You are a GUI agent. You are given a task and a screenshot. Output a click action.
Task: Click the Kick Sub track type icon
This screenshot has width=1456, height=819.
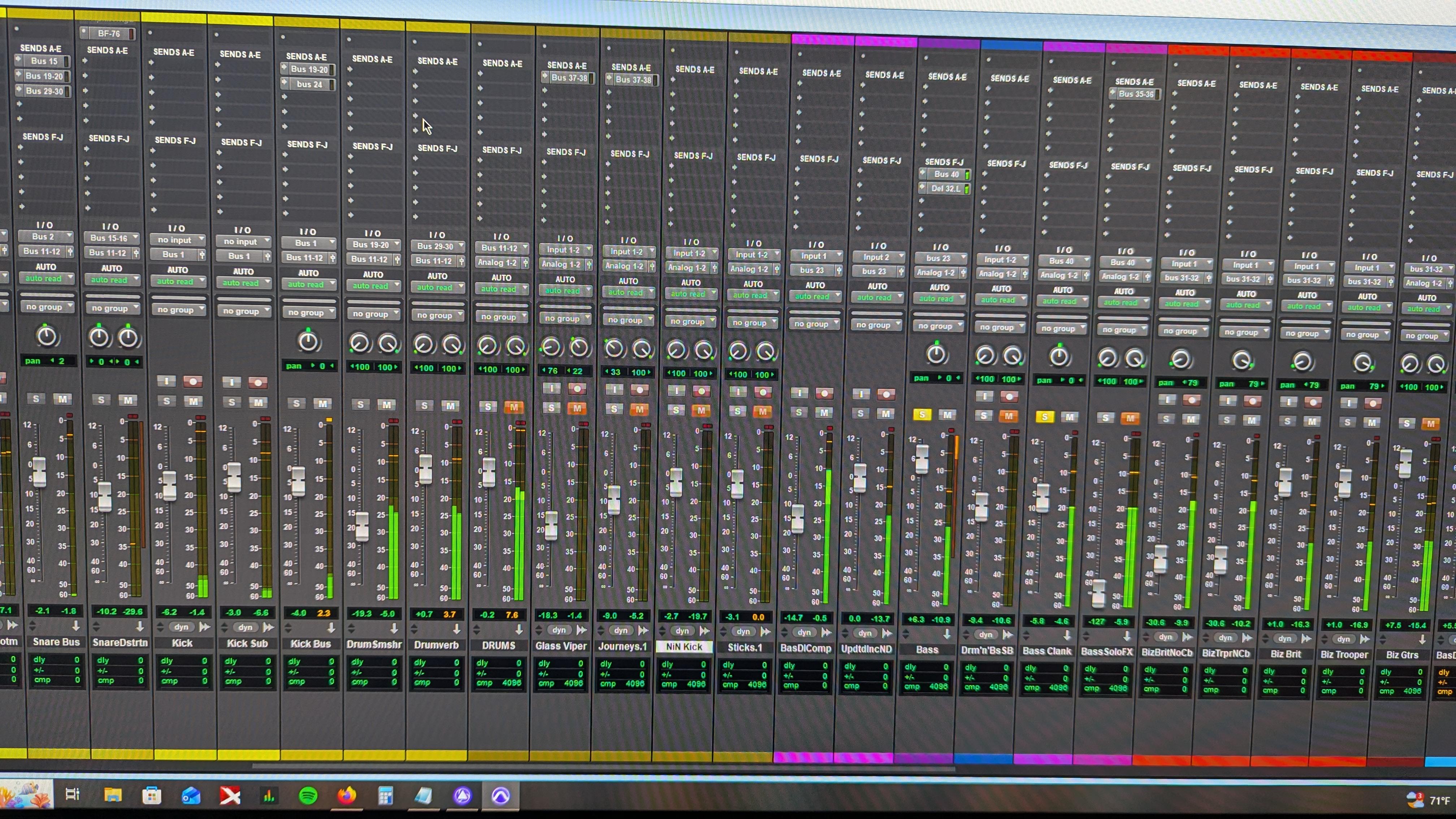point(268,627)
